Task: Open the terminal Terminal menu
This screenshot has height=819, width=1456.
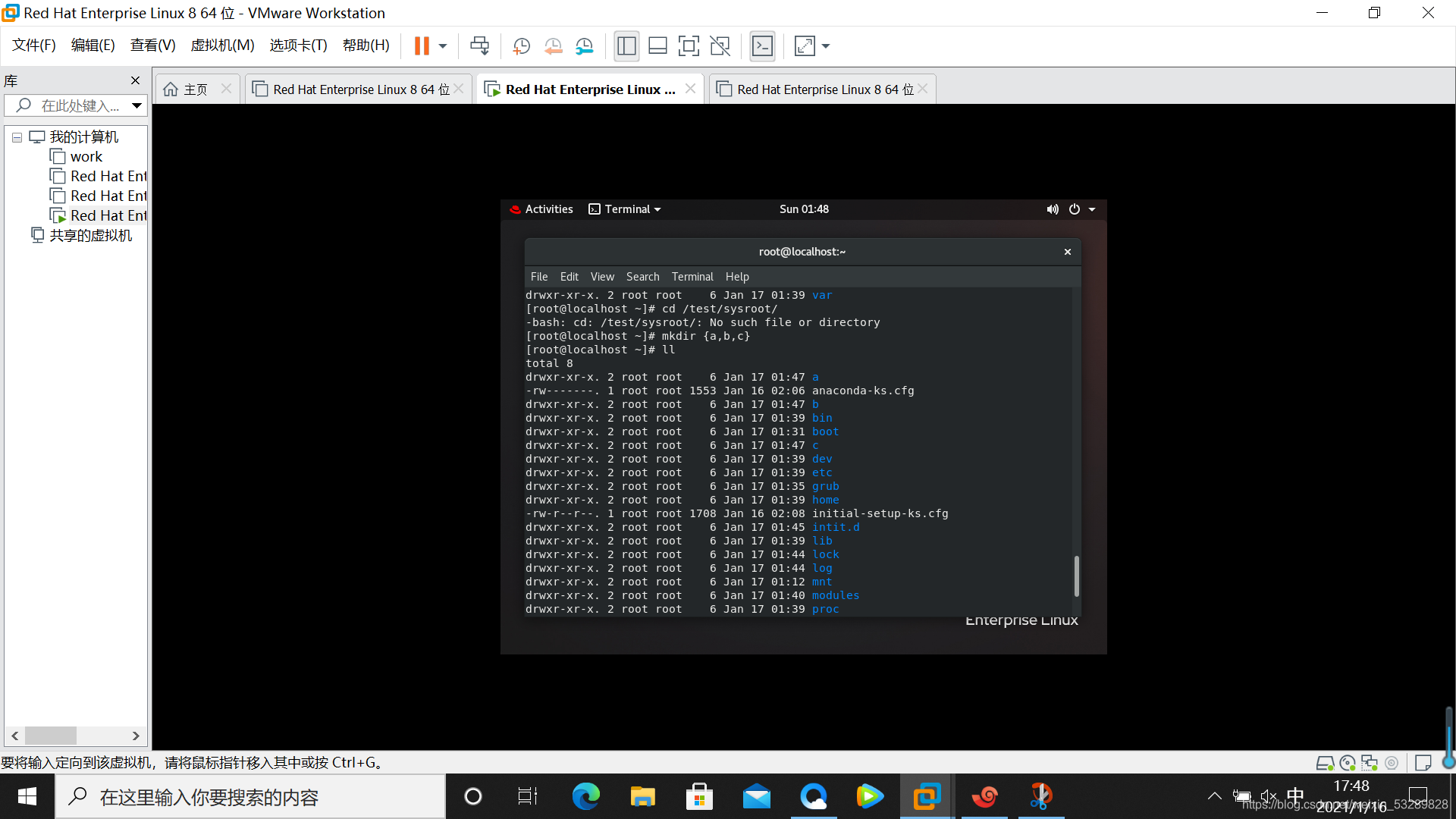Action: pyautogui.click(x=692, y=277)
